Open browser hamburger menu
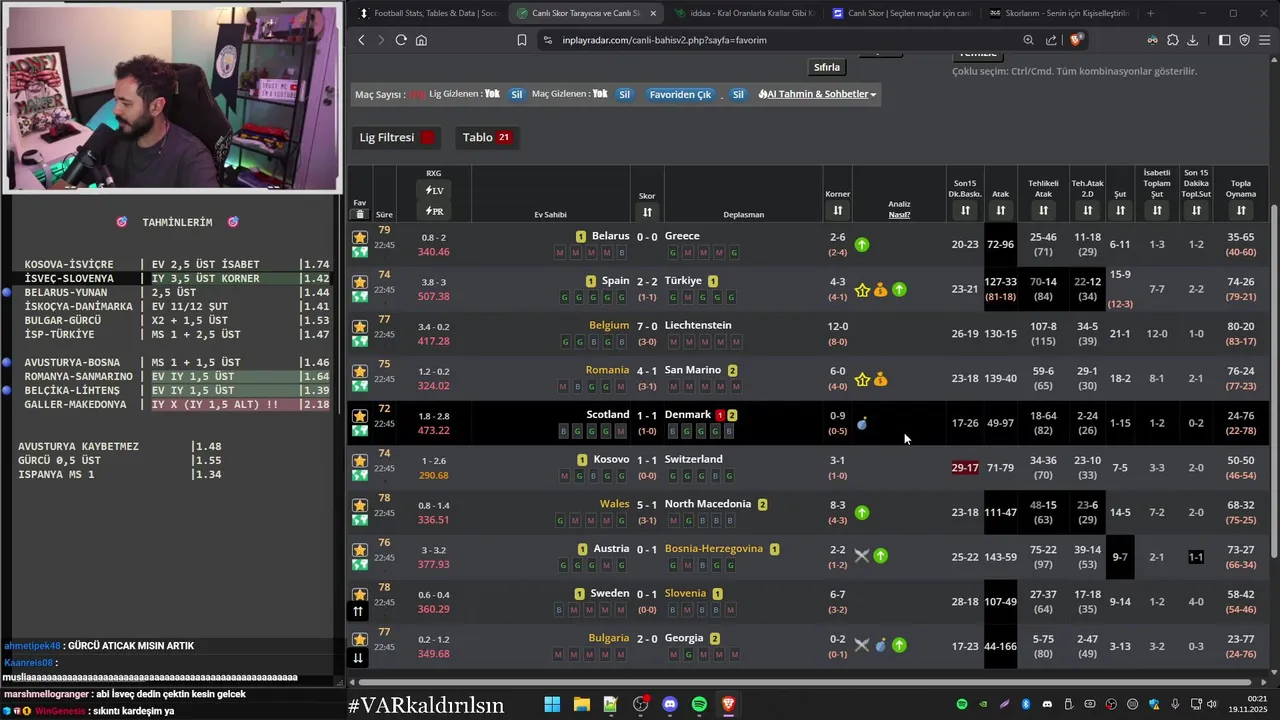This screenshot has height=720, width=1280. [1265, 40]
